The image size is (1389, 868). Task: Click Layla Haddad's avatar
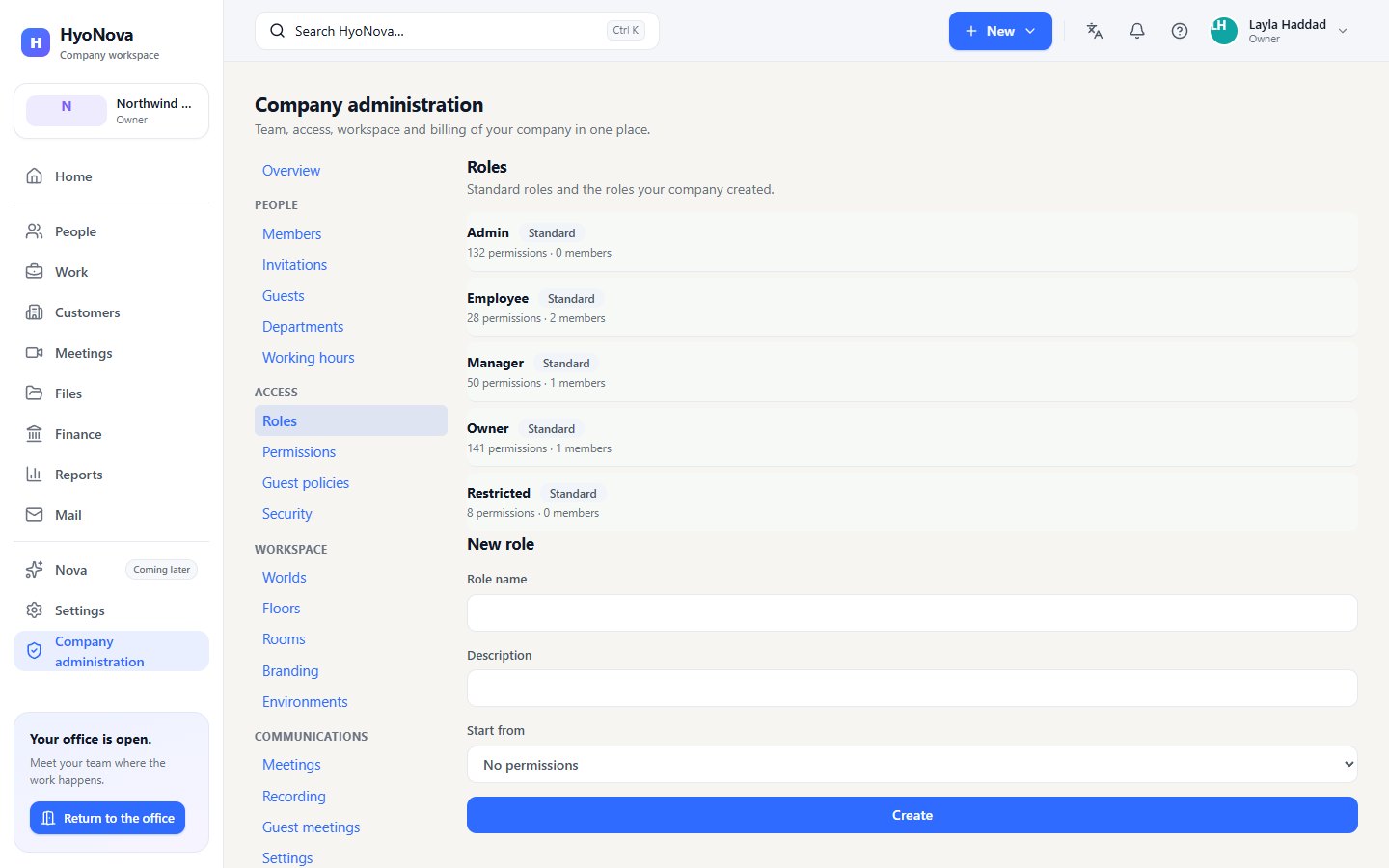click(x=1224, y=31)
